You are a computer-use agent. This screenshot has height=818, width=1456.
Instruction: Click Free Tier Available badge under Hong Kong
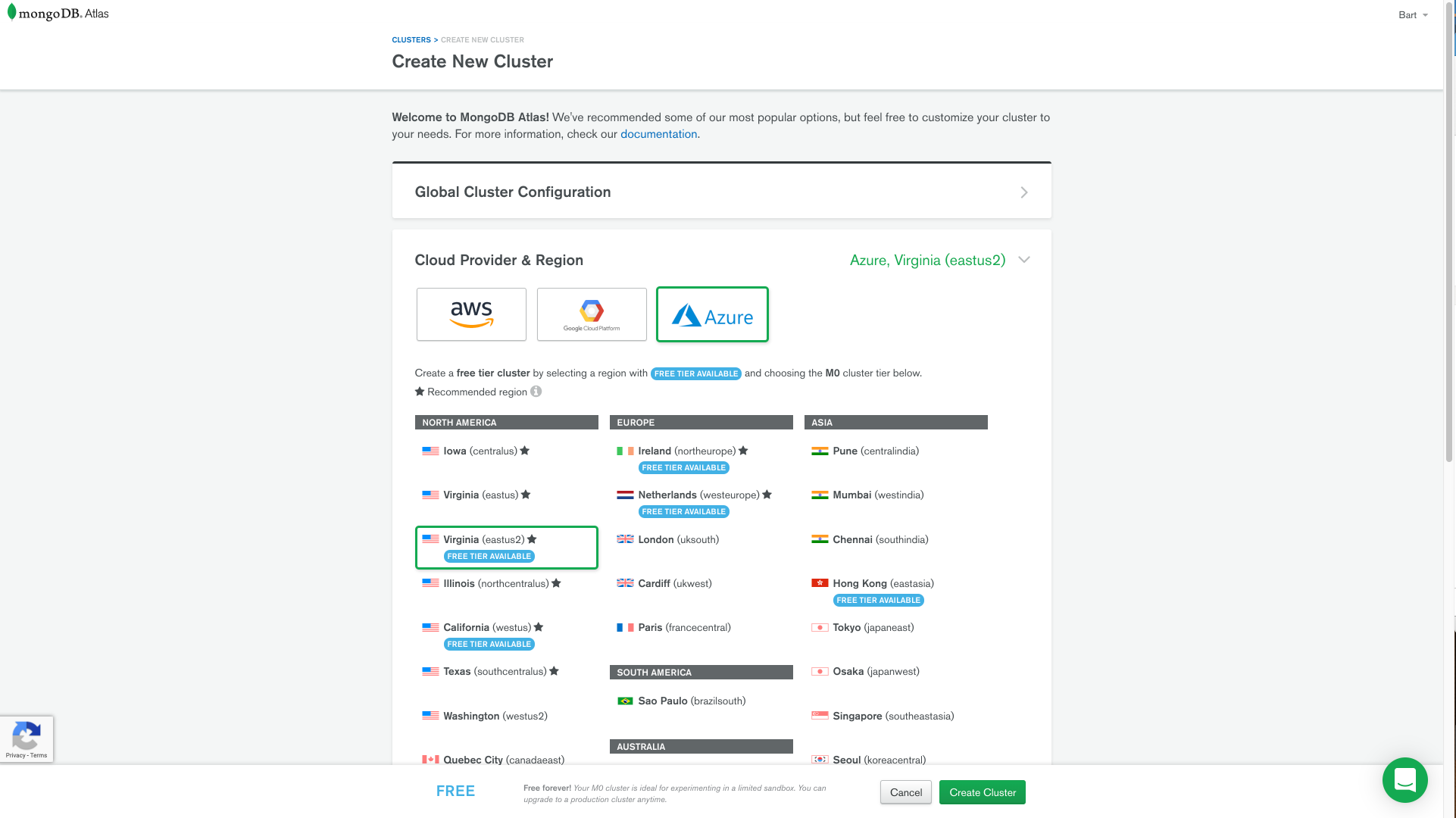click(879, 601)
